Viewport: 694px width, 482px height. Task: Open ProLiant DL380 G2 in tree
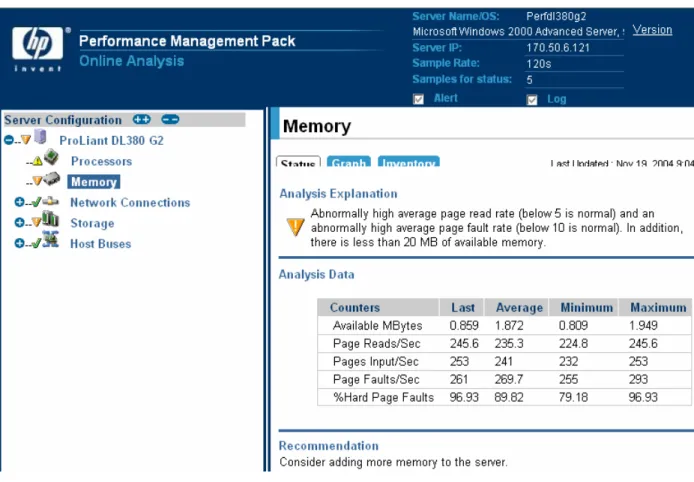(x=112, y=141)
